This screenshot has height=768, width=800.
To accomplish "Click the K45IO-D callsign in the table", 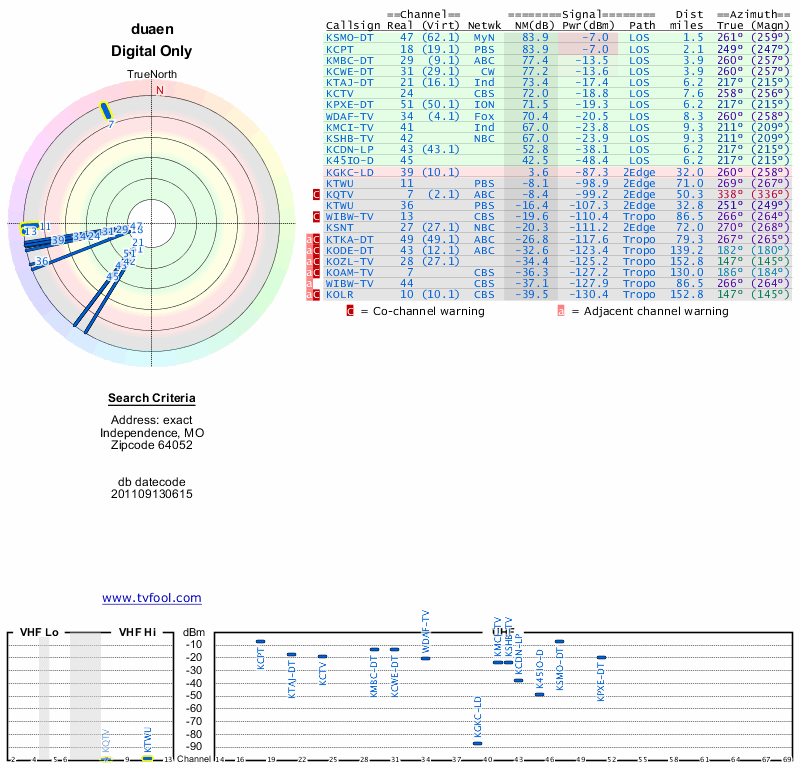I will (349, 160).
